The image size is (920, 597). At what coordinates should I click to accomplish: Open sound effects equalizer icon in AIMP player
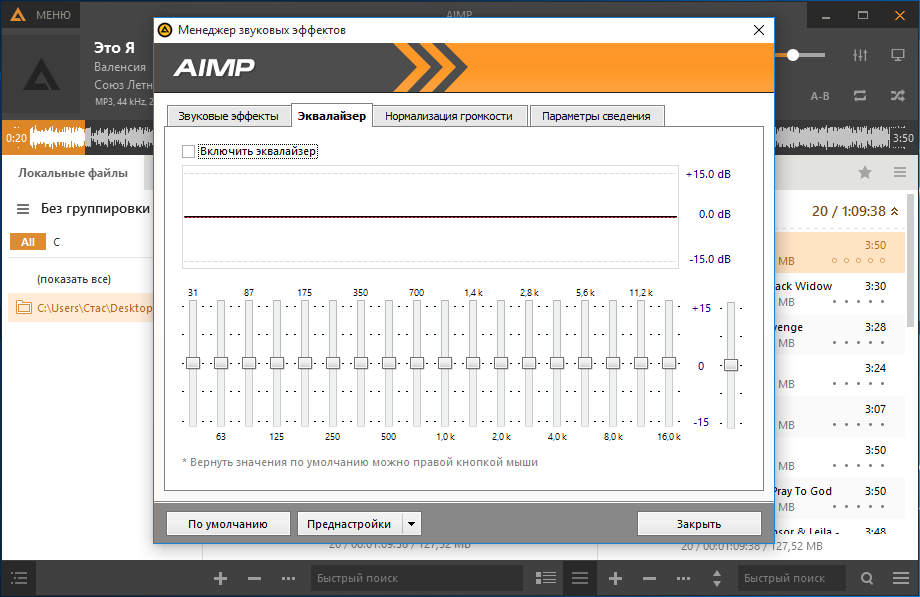(x=860, y=55)
